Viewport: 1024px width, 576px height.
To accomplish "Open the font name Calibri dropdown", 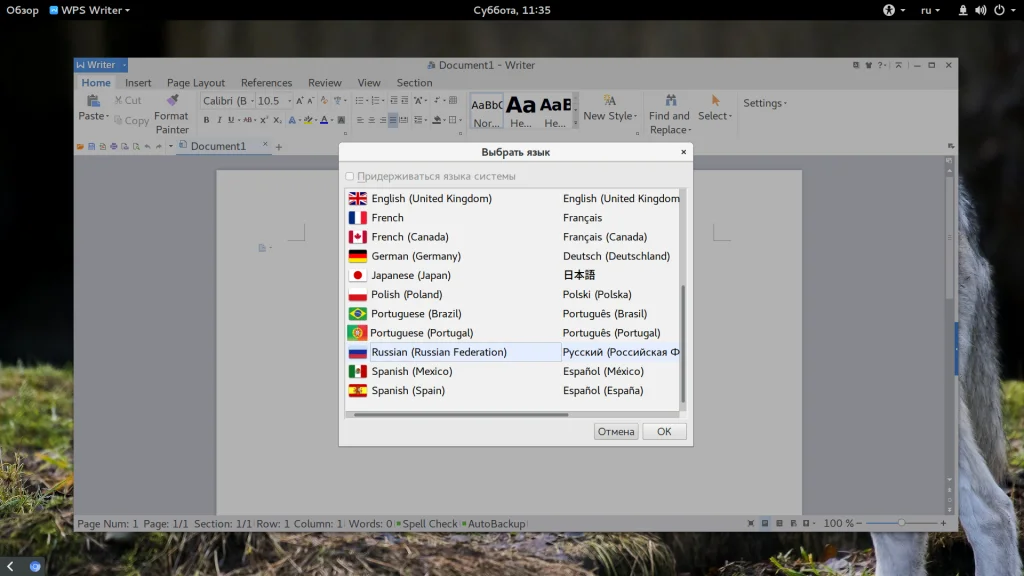I will (227, 101).
